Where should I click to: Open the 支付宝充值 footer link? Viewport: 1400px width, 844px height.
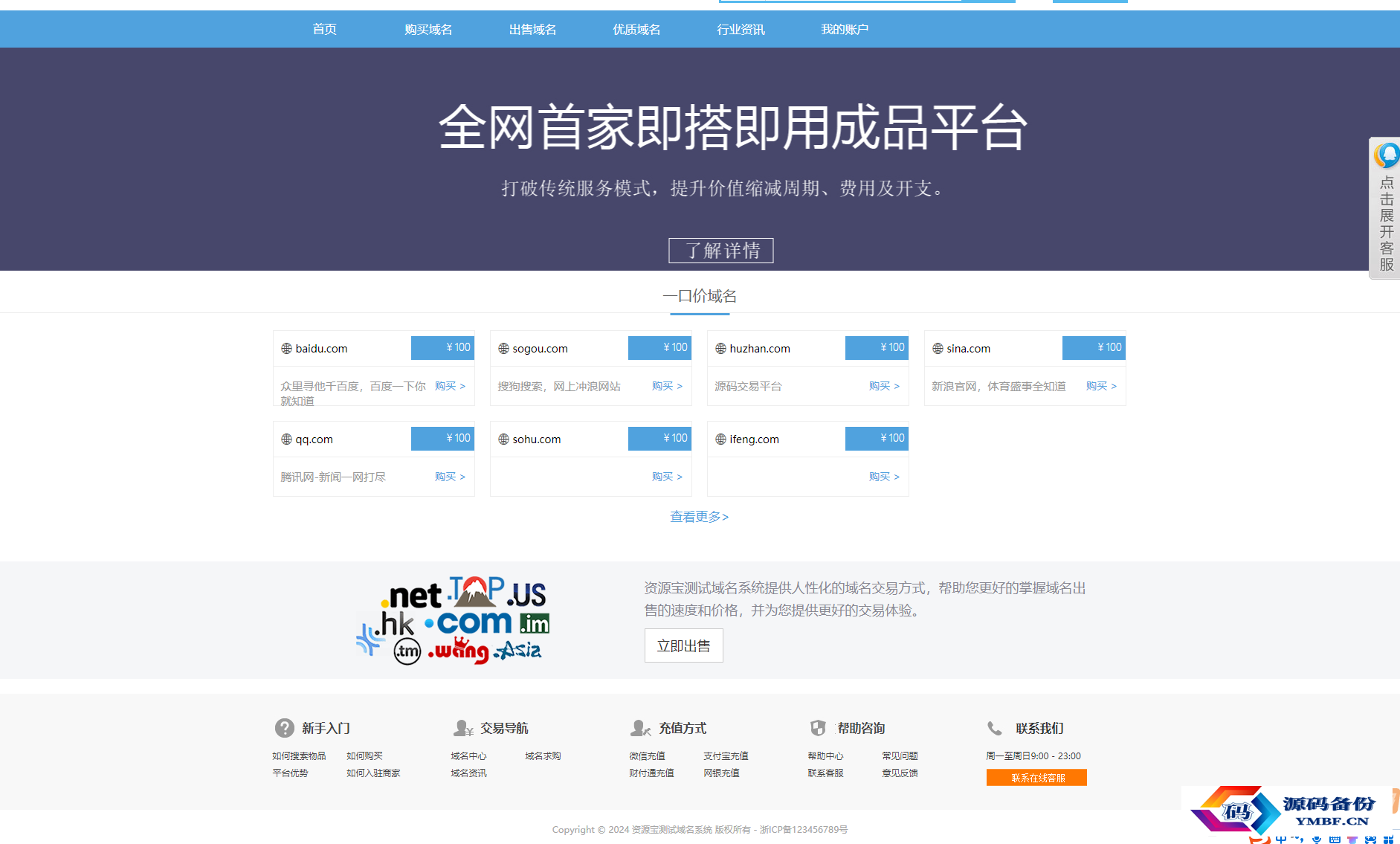[x=726, y=756]
